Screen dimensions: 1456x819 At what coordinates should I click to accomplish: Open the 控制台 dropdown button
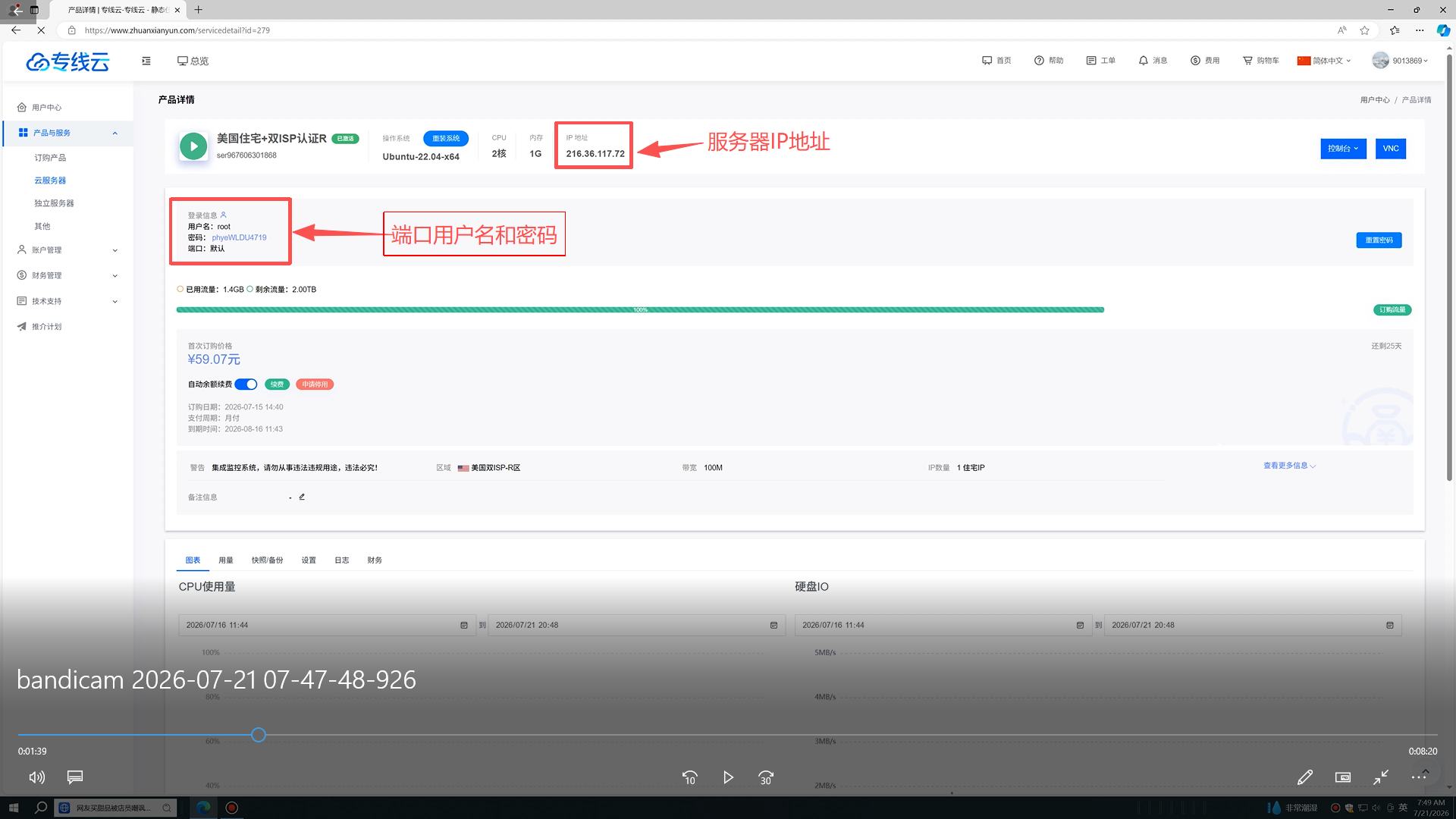click(1343, 149)
